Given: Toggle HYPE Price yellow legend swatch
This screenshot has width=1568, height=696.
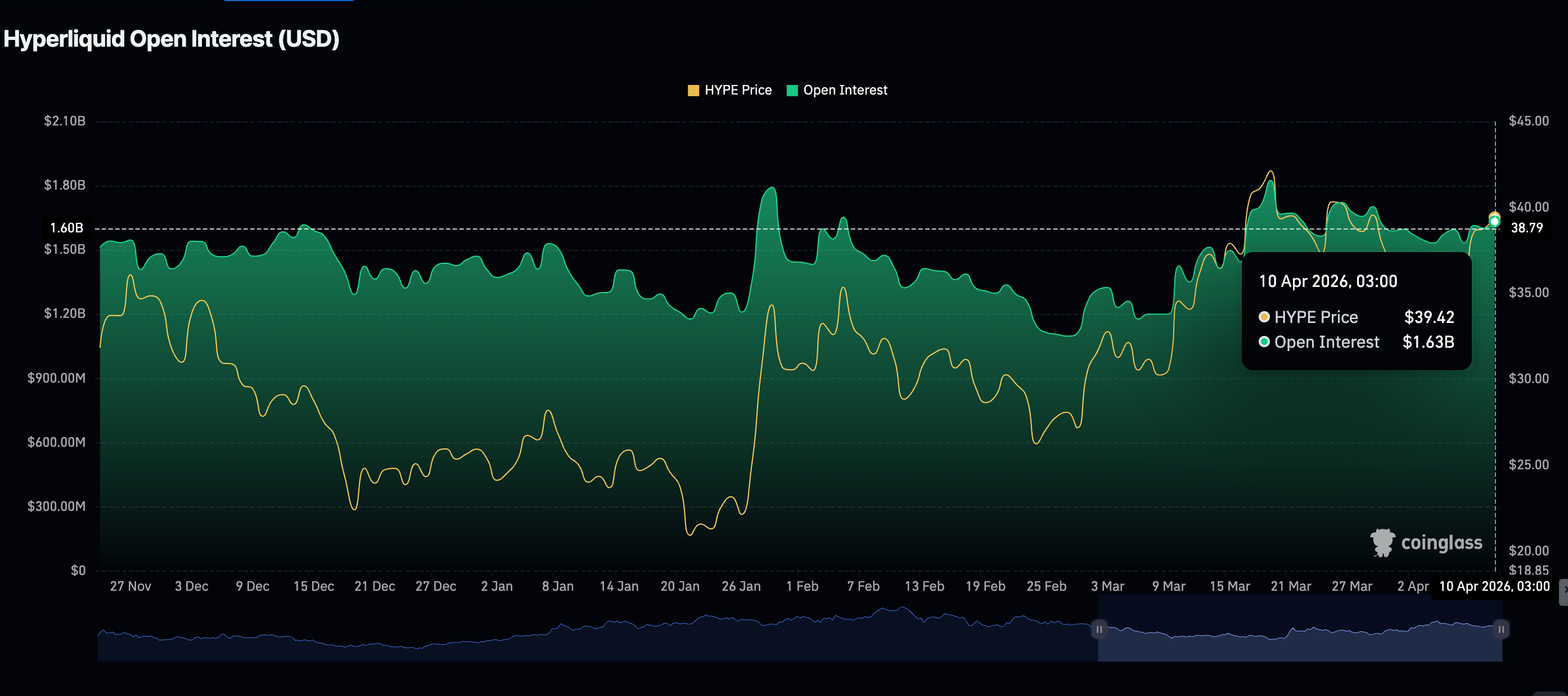Looking at the screenshot, I should point(693,91).
